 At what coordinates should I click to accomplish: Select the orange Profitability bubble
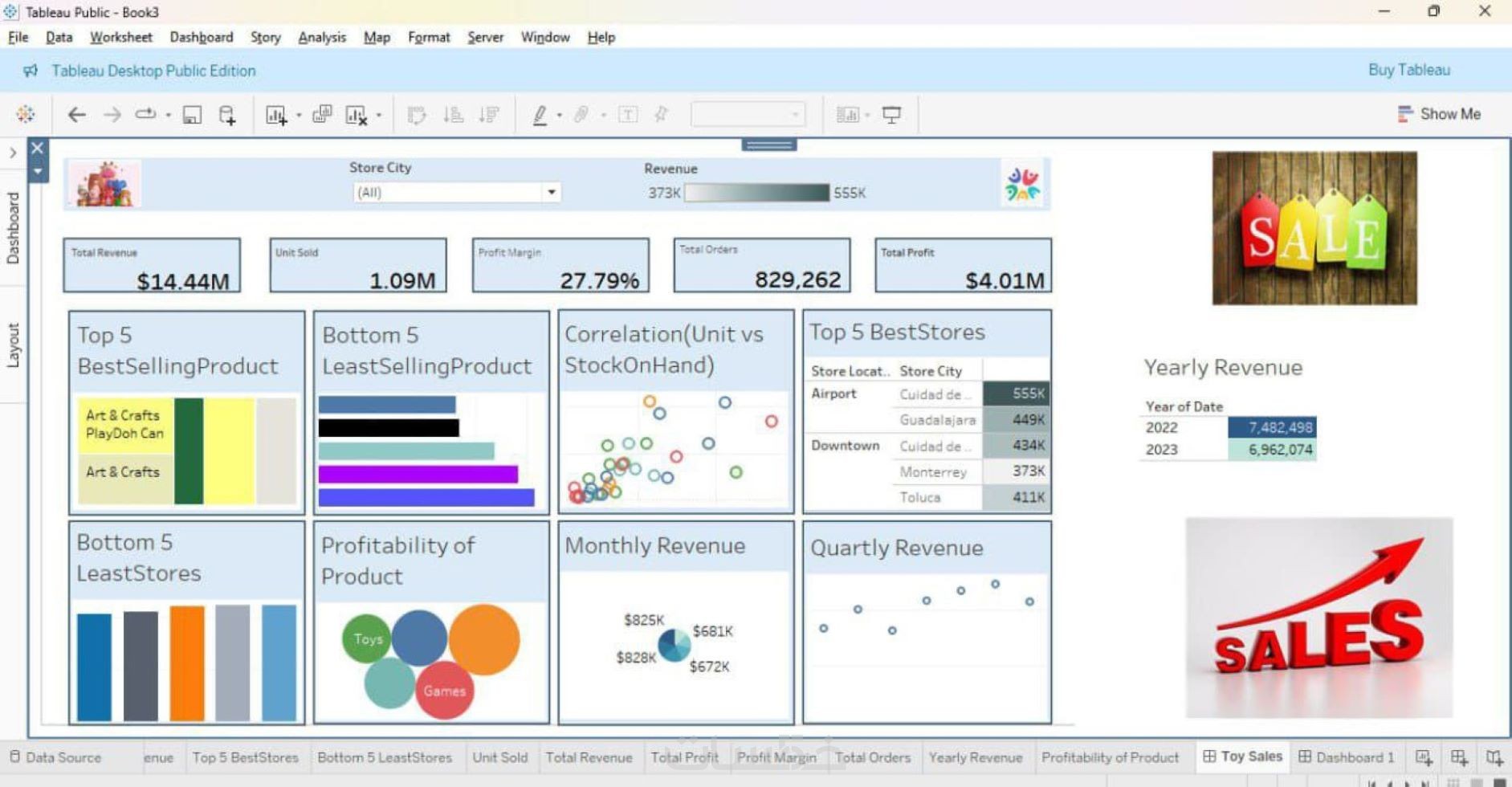[x=484, y=640]
